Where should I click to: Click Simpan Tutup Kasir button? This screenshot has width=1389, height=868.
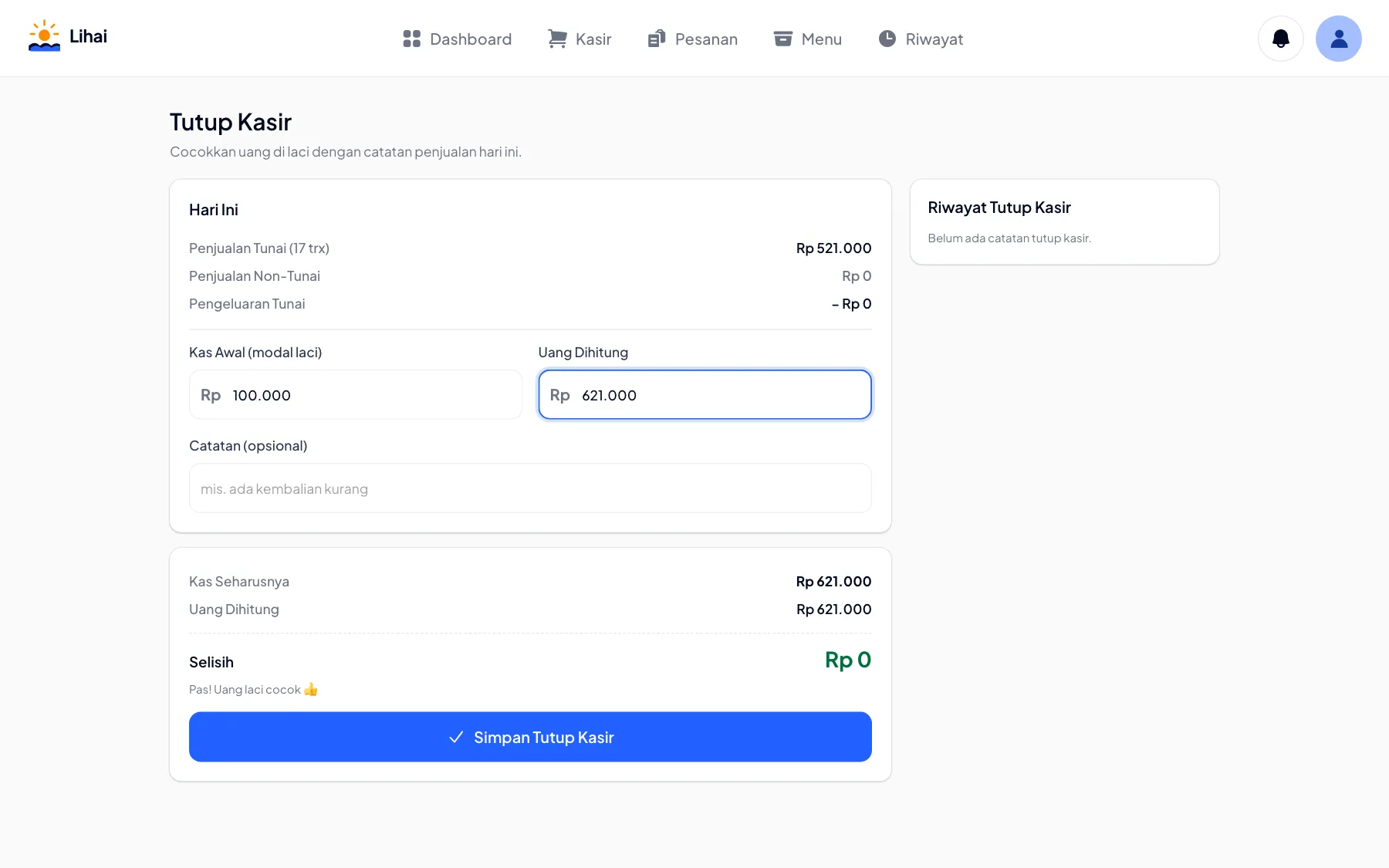point(530,737)
